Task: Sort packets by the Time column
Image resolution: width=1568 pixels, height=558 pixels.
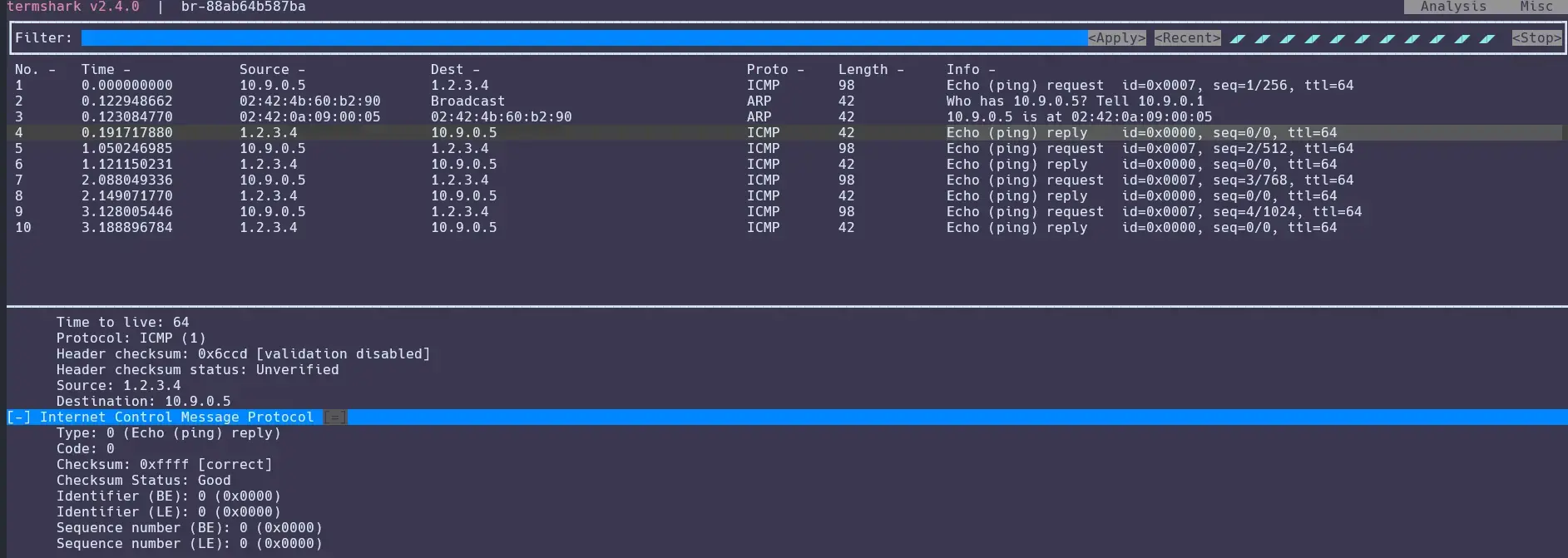Action: click(106, 70)
